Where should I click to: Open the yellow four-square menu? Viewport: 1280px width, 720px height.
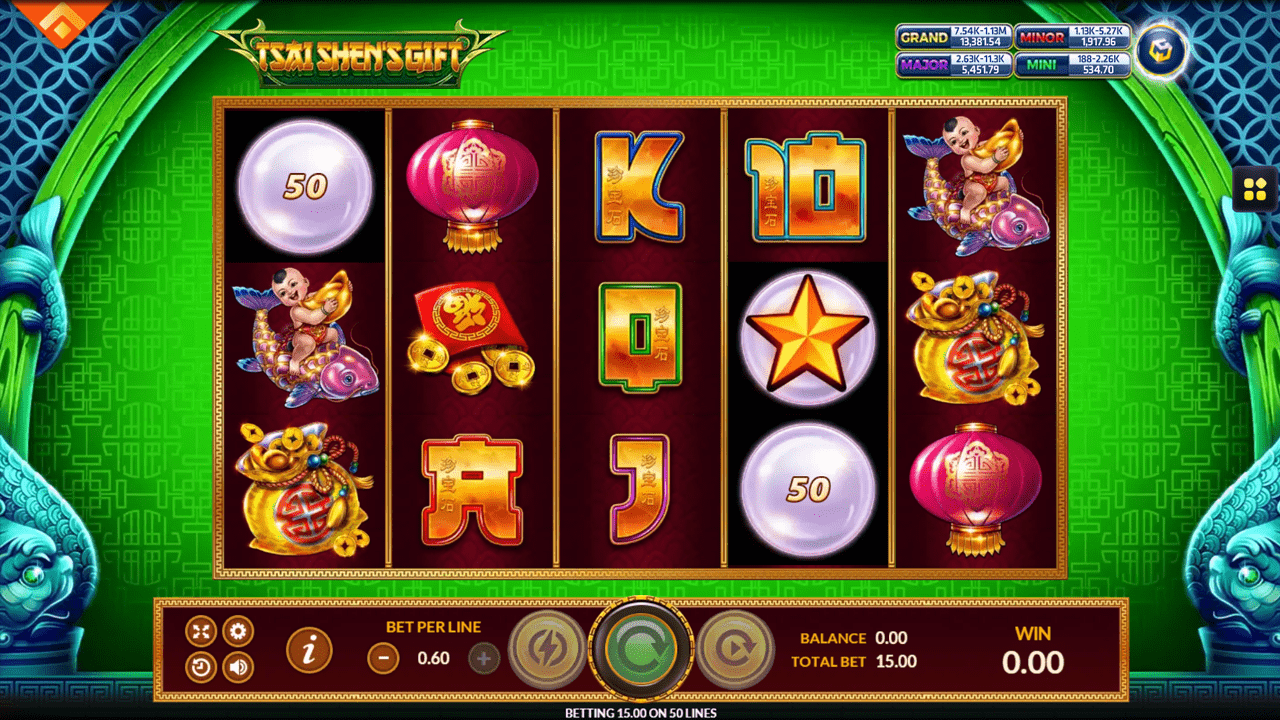coord(1254,188)
